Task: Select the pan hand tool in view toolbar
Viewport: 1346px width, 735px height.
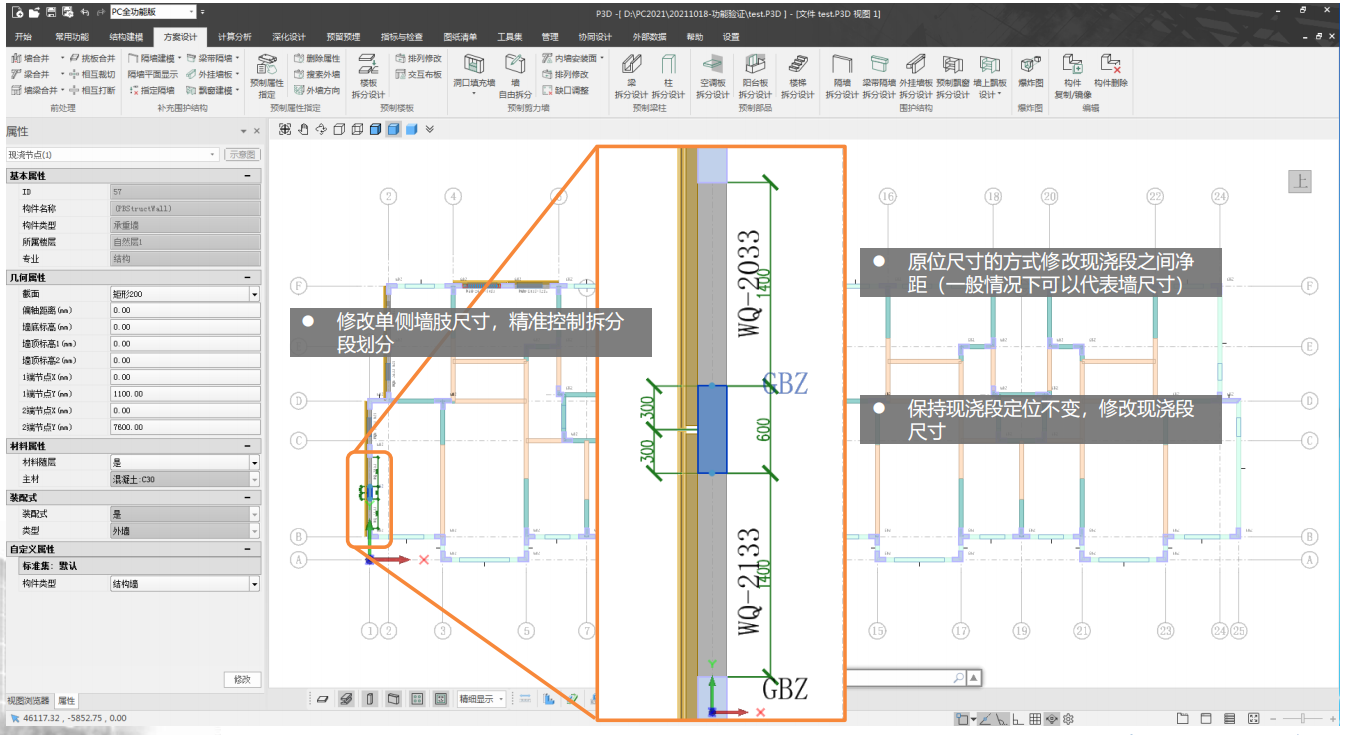Action: tap(303, 129)
